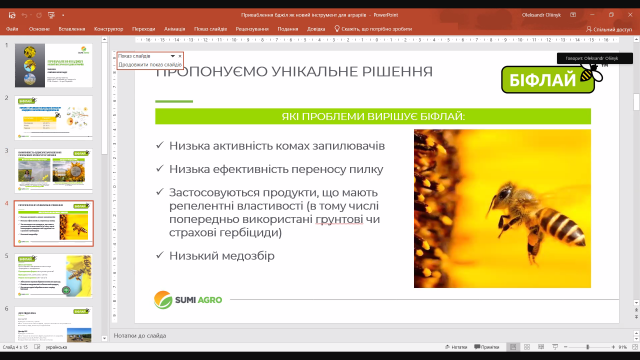Click Продовжити показ слайдів button
The width and height of the screenshot is (640, 360).
click(x=150, y=64)
